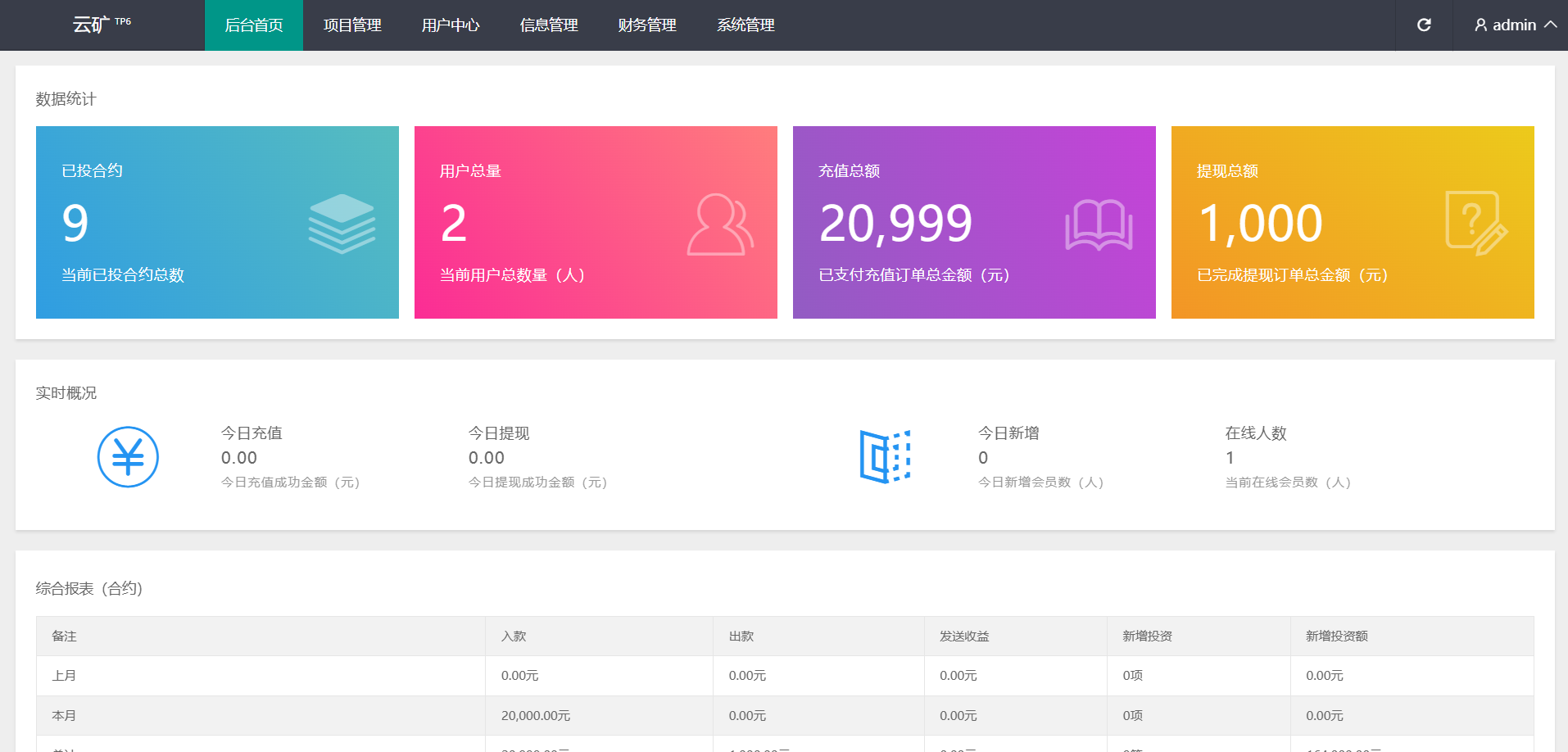This screenshot has height=752, width=1568.
Task: Click the 今日提现 label
Action: coord(499,433)
